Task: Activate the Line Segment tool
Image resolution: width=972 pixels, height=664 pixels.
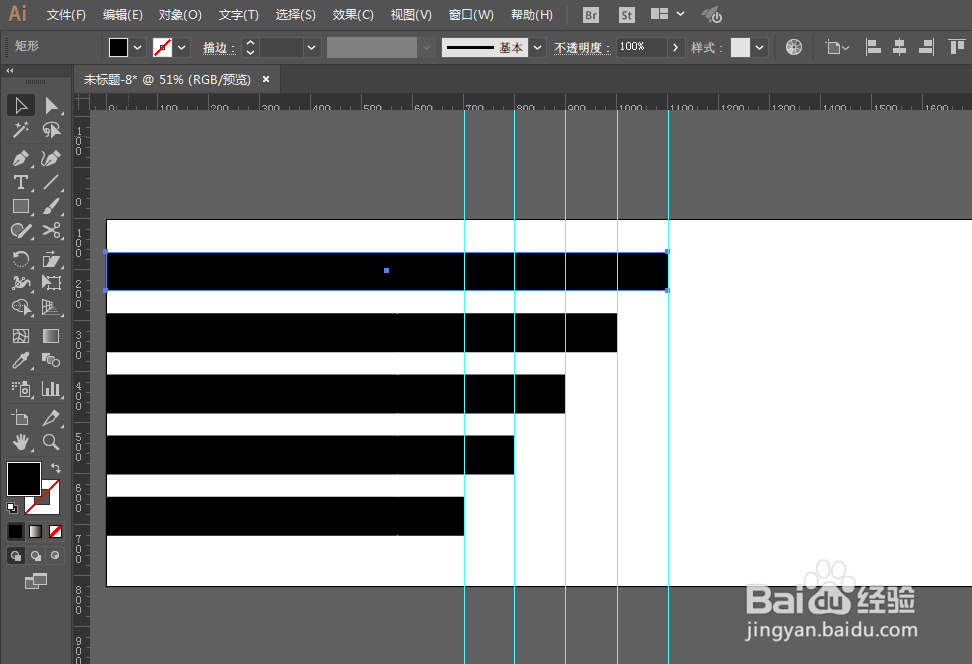Action: (x=51, y=182)
